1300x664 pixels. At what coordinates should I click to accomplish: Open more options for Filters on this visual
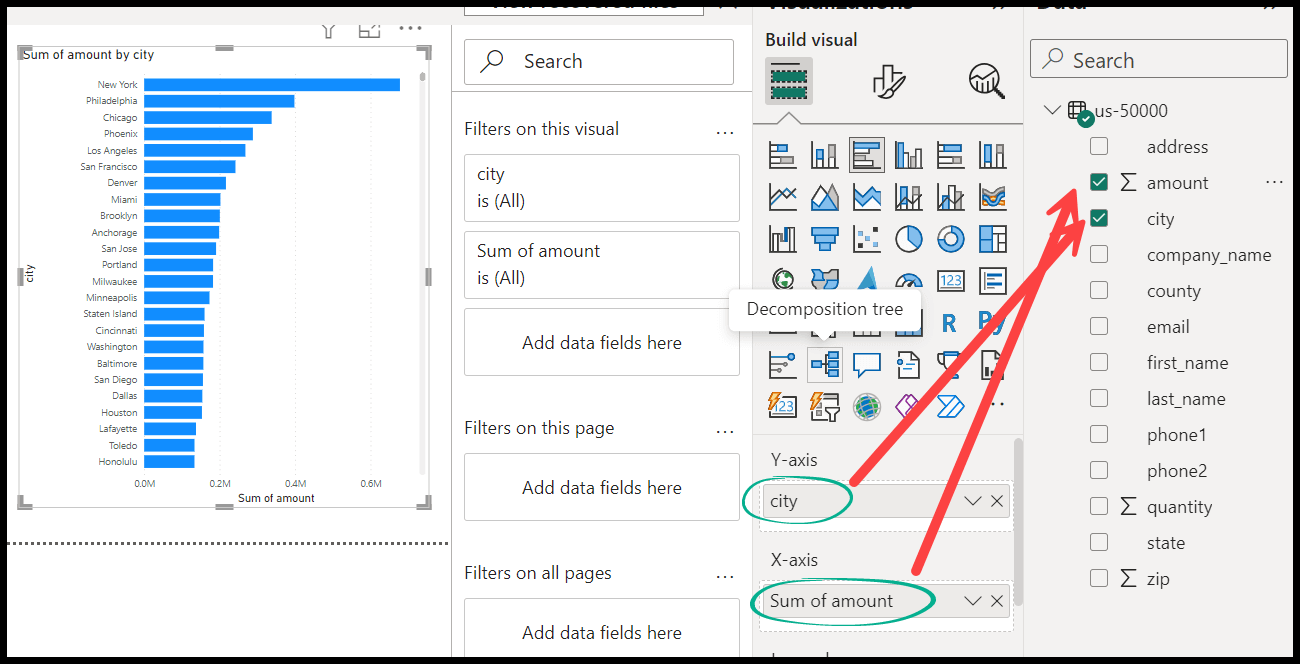point(726,131)
